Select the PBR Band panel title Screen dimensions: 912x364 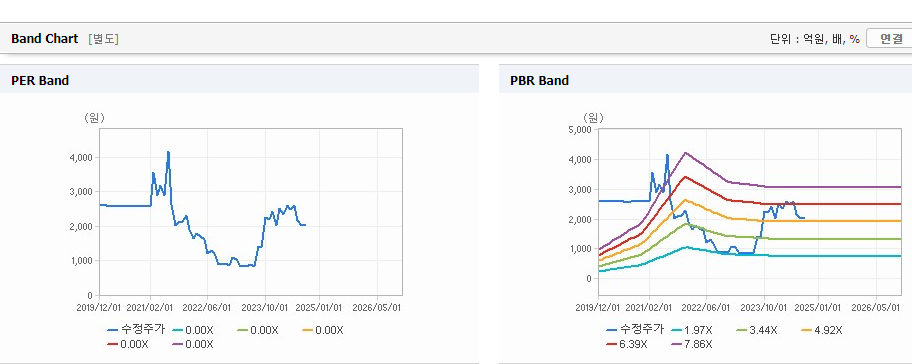pos(539,81)
